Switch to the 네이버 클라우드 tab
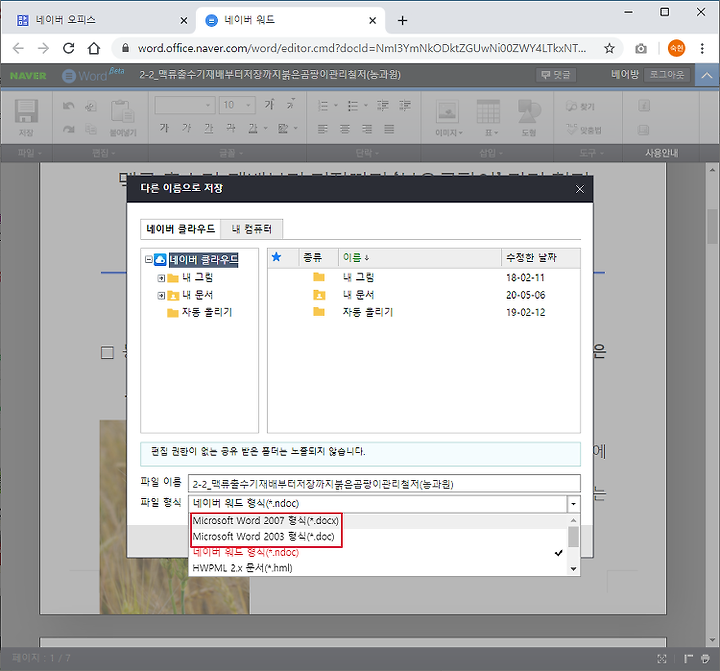720x671 pixels. [180, 229]
